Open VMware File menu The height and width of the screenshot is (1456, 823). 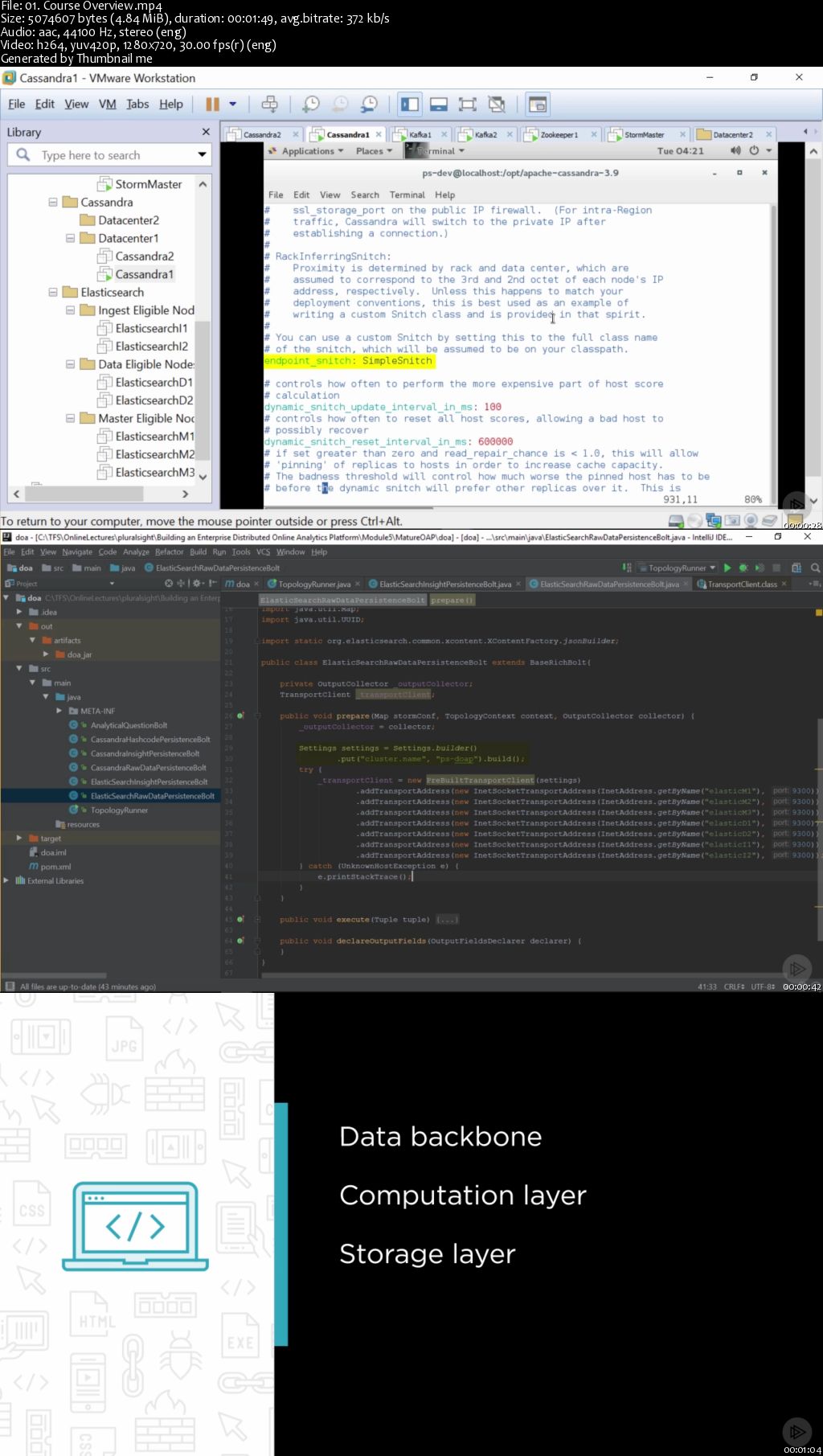[16, 104]
